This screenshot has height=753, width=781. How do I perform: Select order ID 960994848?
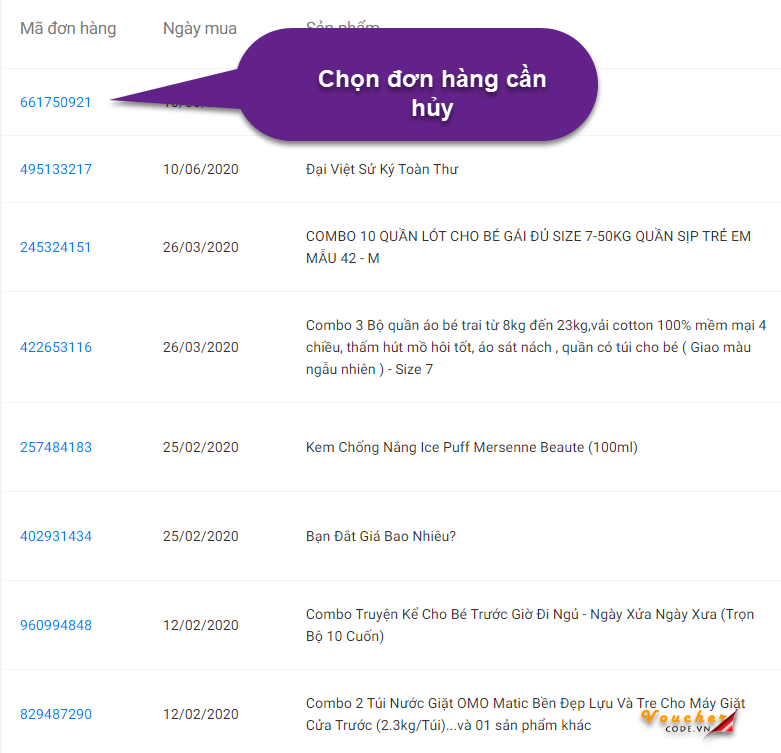56,625
